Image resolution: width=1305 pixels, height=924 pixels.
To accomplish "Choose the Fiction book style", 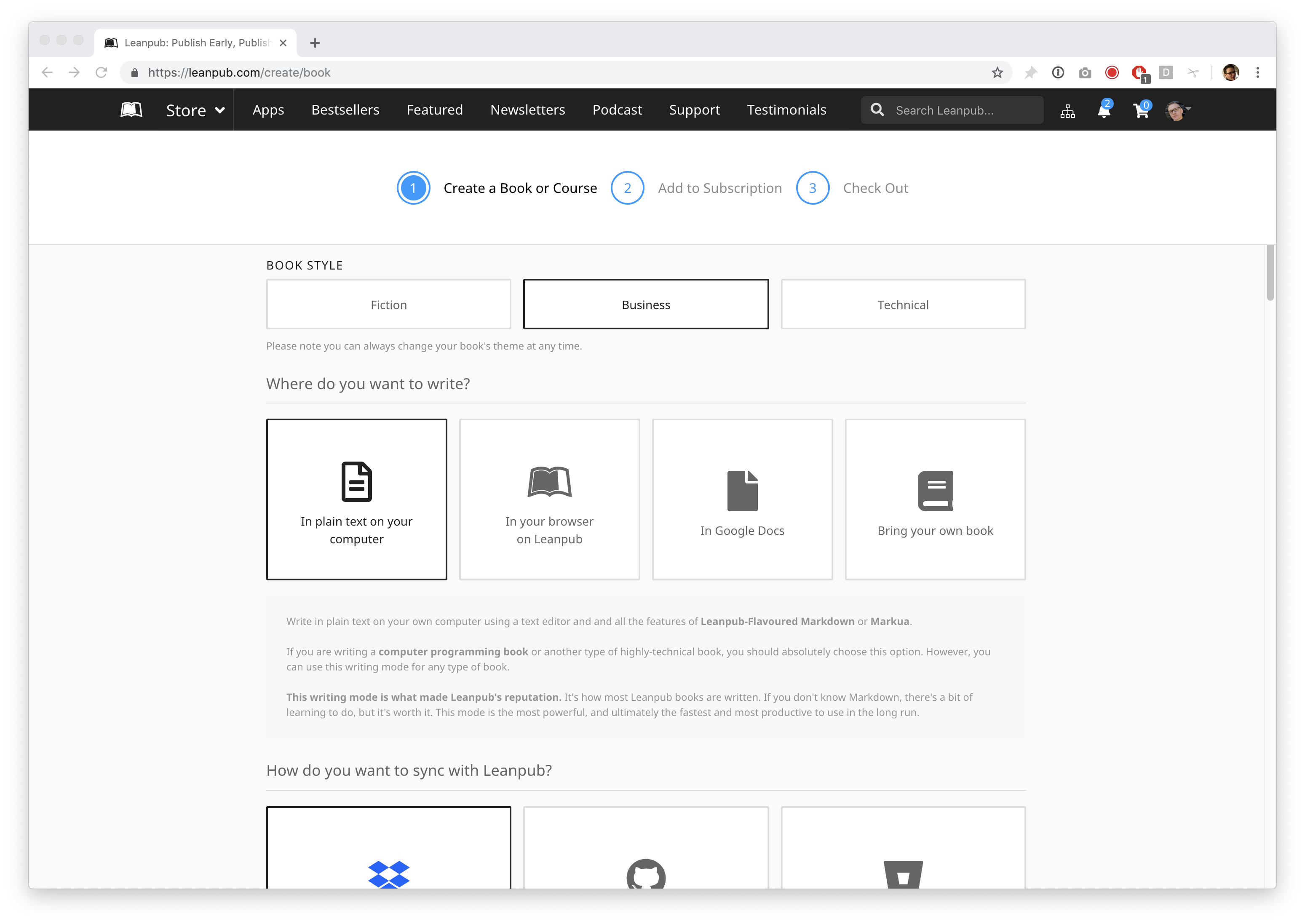I will (x=389, y=304).
